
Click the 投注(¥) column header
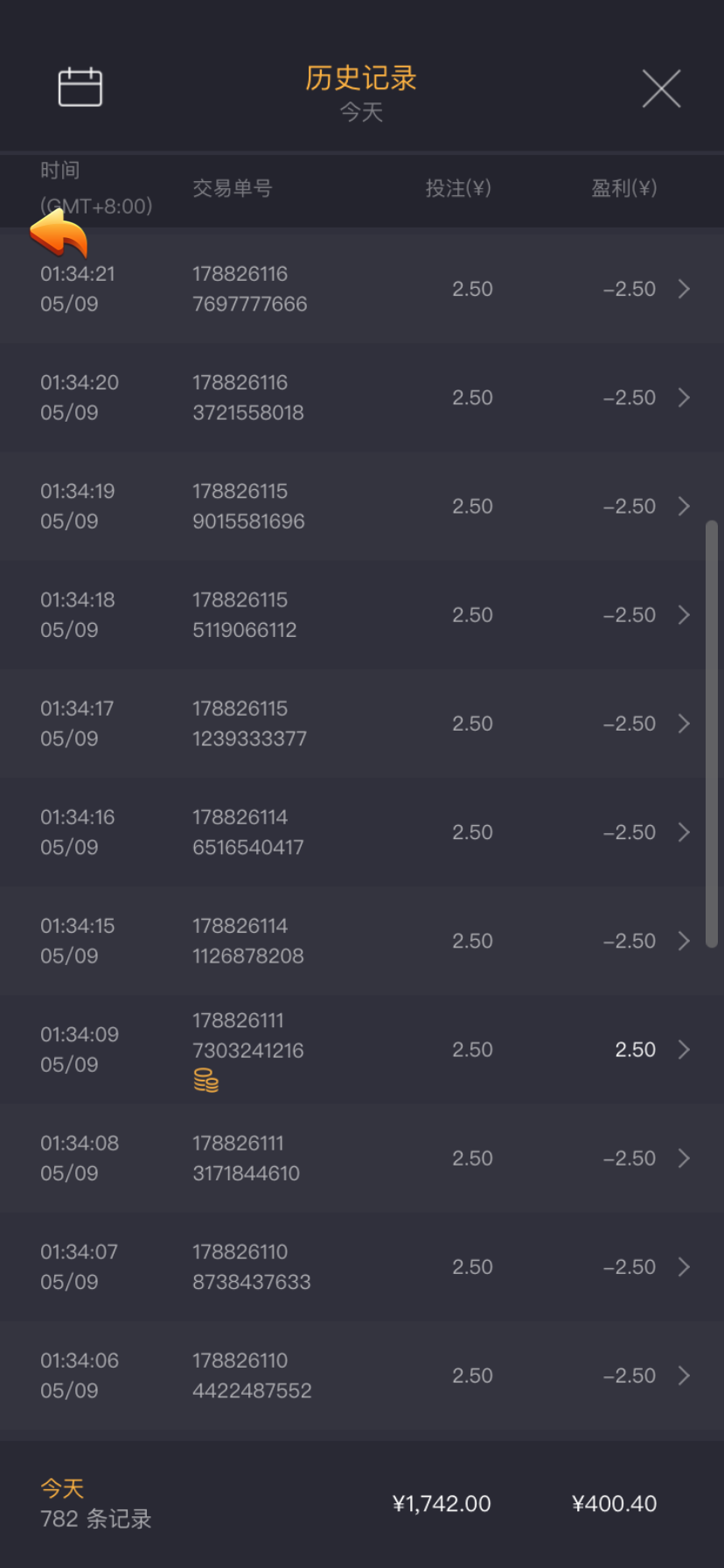[458, 188]
